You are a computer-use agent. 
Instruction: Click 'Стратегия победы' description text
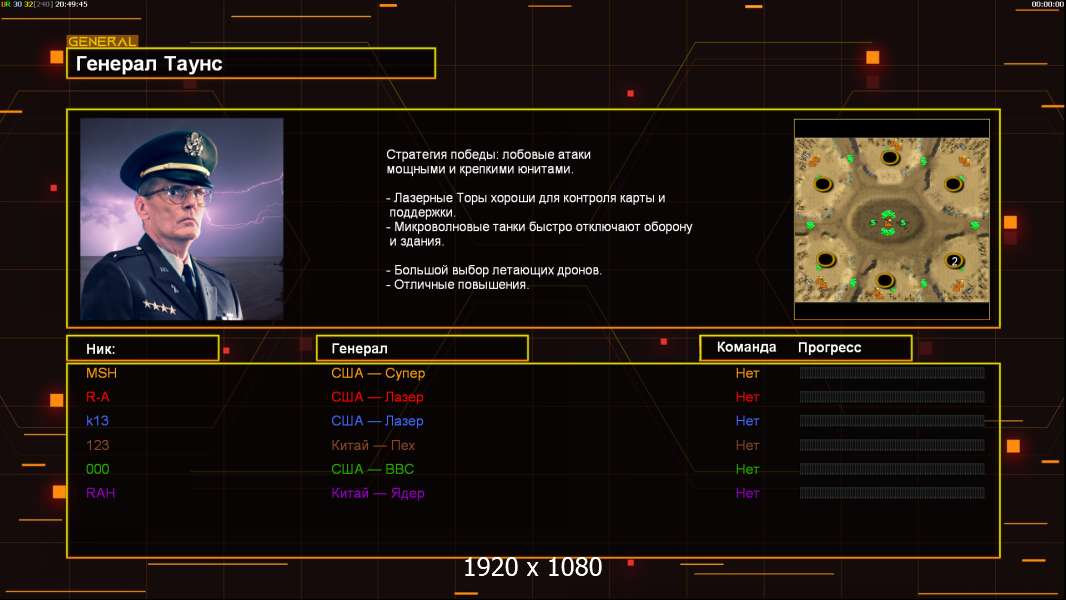point(488,162)
